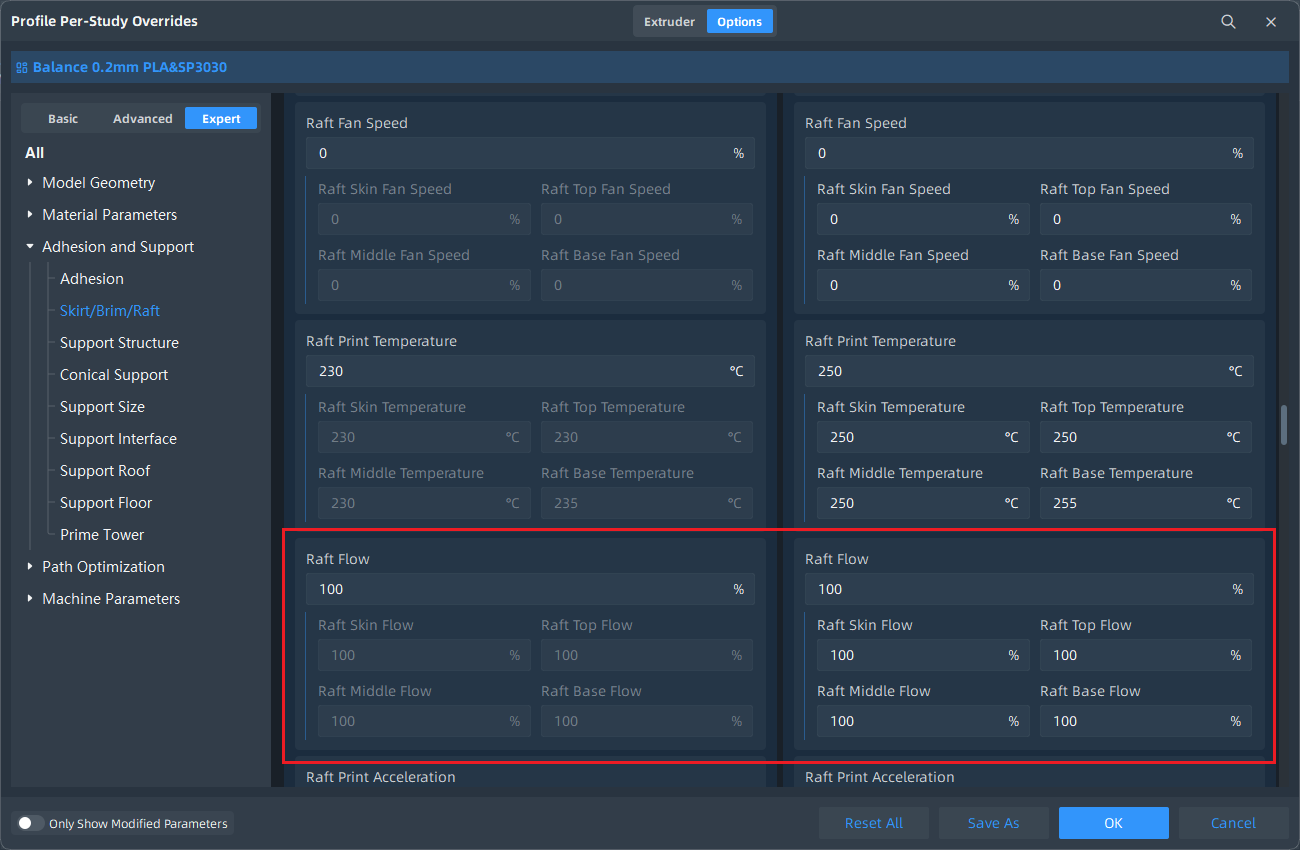Click Raft Top Temperature field showing 250

1146,437
